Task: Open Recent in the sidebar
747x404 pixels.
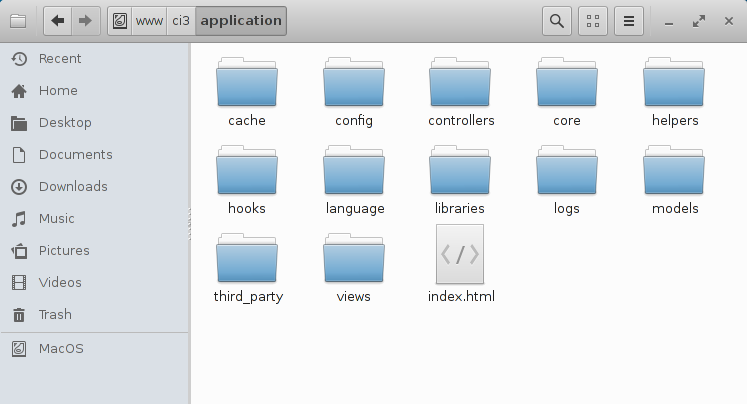Action: 59,59
